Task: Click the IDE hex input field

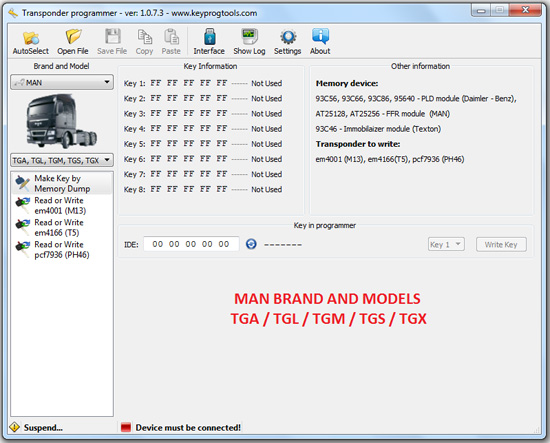Action: point(191,244)
